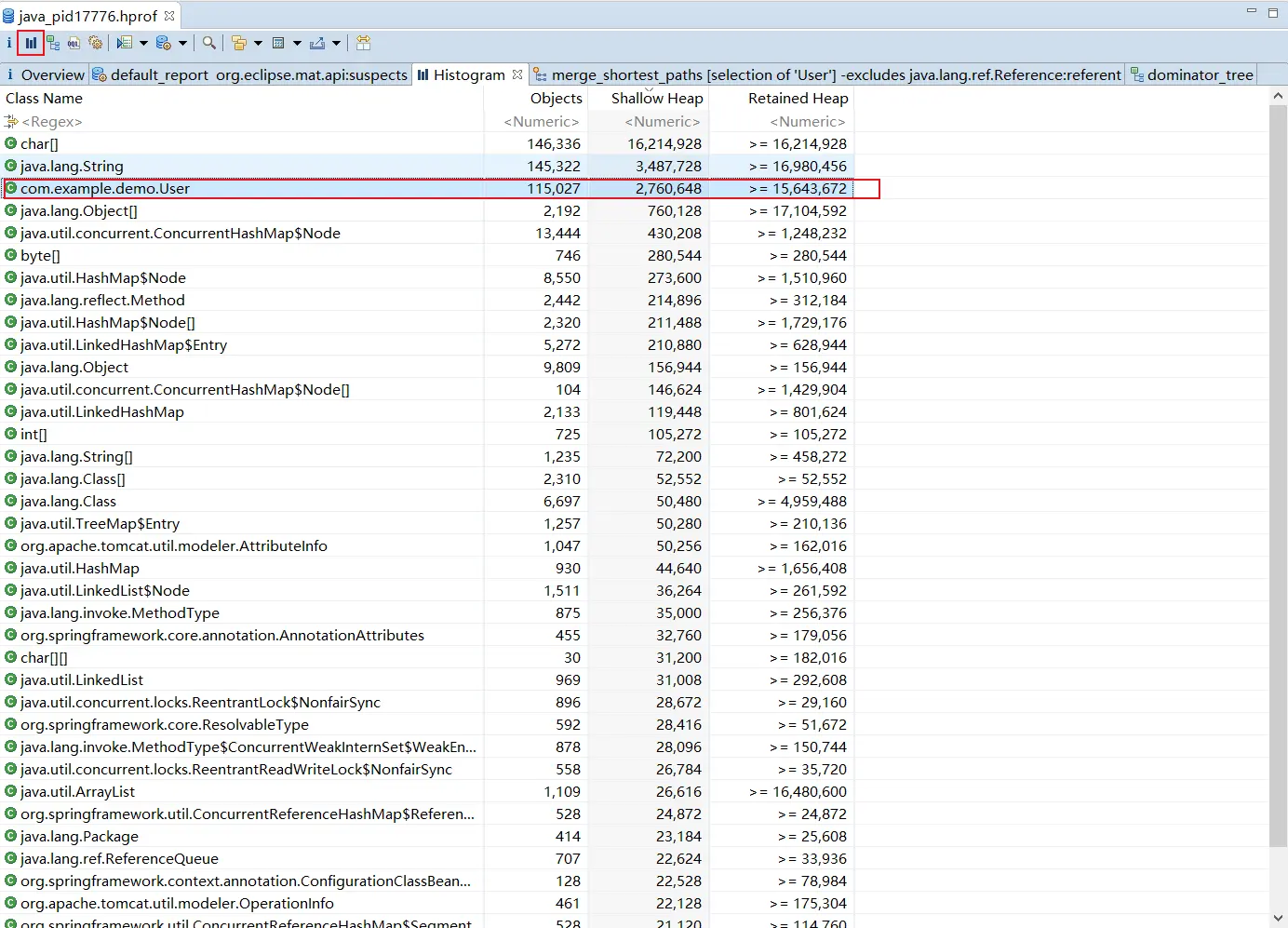Select the byte[] class row

point(427,256)
